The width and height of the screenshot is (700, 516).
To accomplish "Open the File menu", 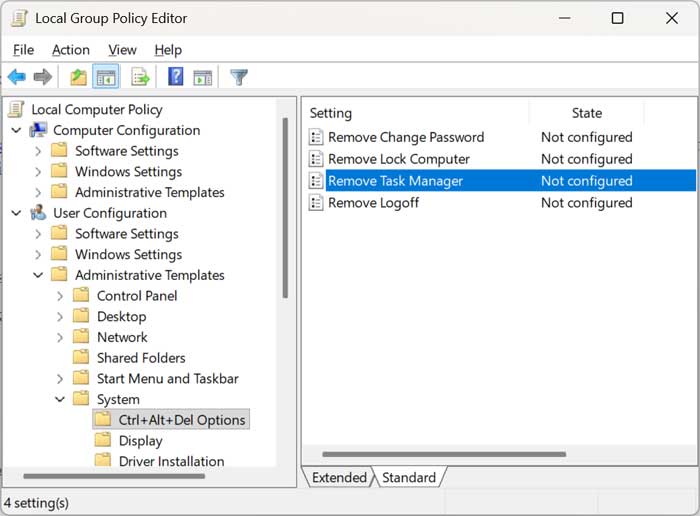I will [x=23, y=50].
